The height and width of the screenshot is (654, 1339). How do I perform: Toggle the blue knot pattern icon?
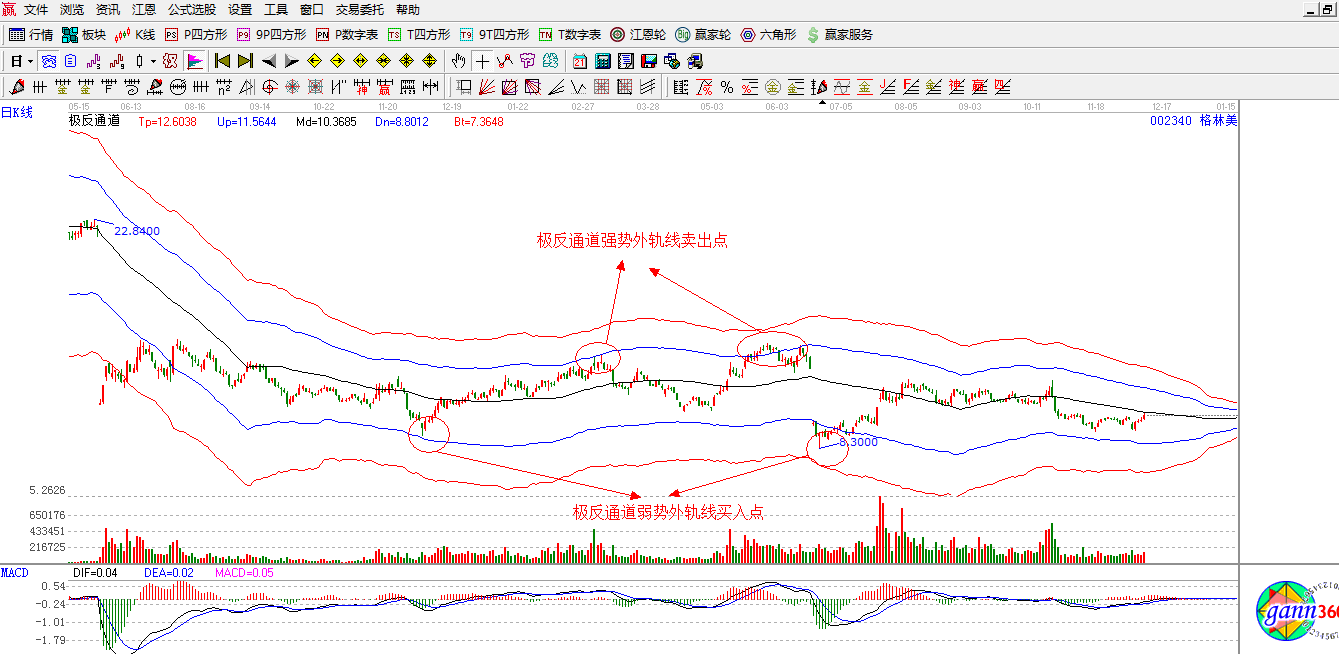point(48,61)
